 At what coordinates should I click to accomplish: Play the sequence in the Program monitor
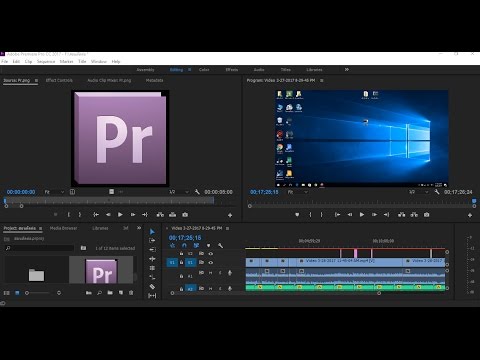pyautogui.click(x=362, y=215)
